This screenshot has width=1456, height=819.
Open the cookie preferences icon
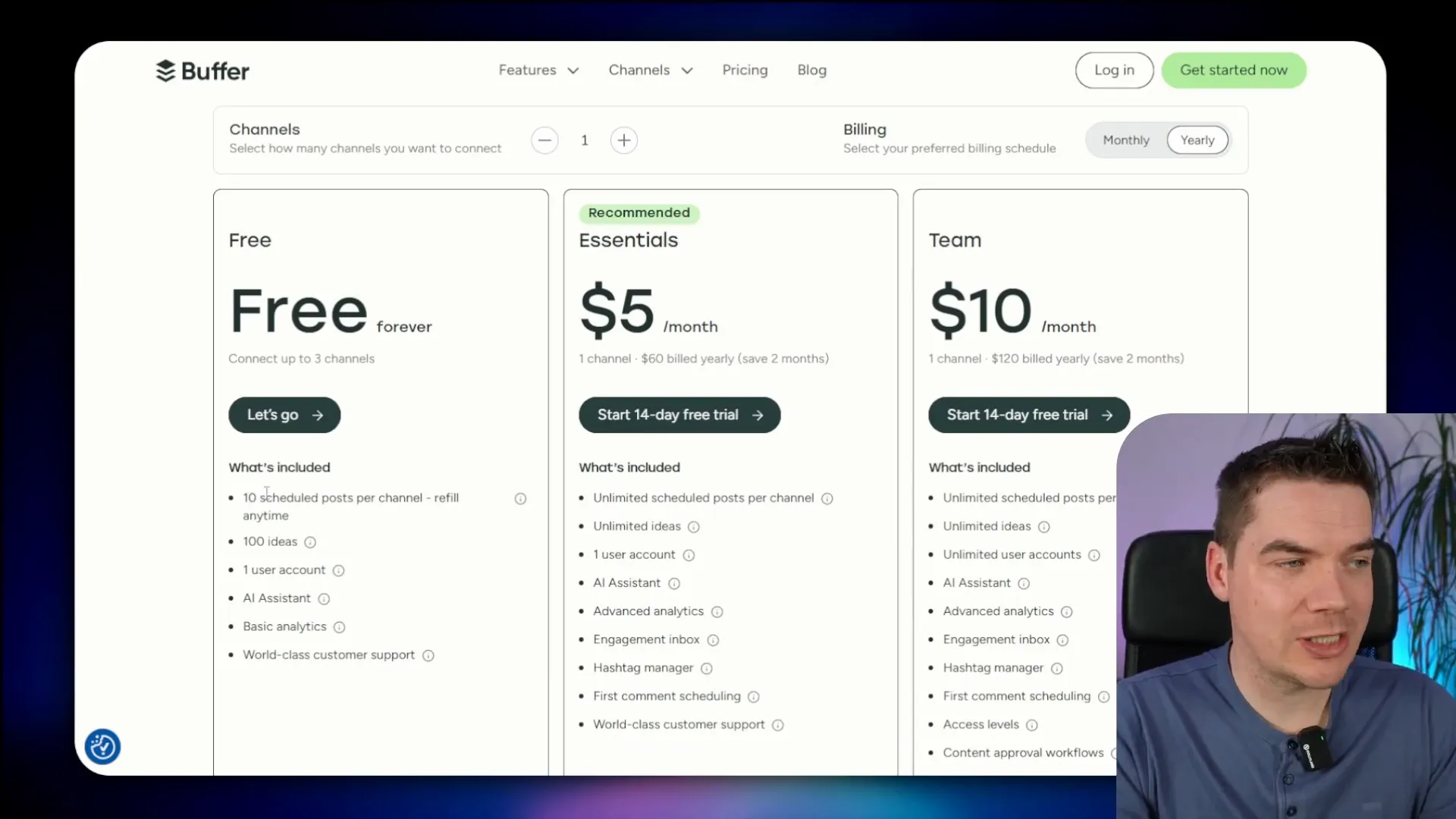(103, 747)
